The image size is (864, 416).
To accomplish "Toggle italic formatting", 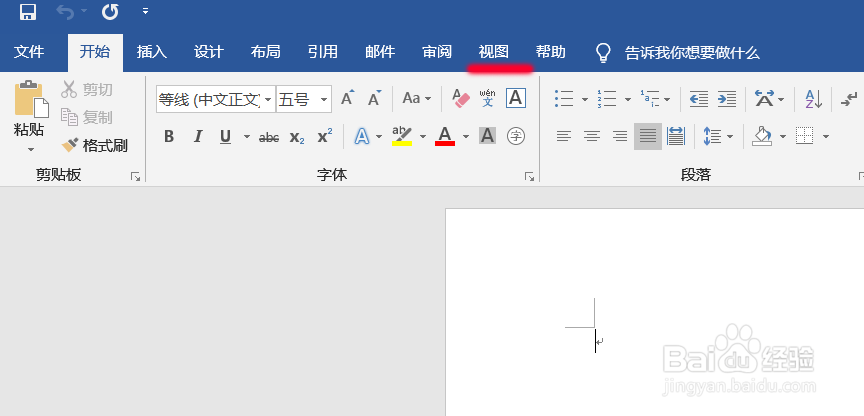I will (x=198, y=136).
